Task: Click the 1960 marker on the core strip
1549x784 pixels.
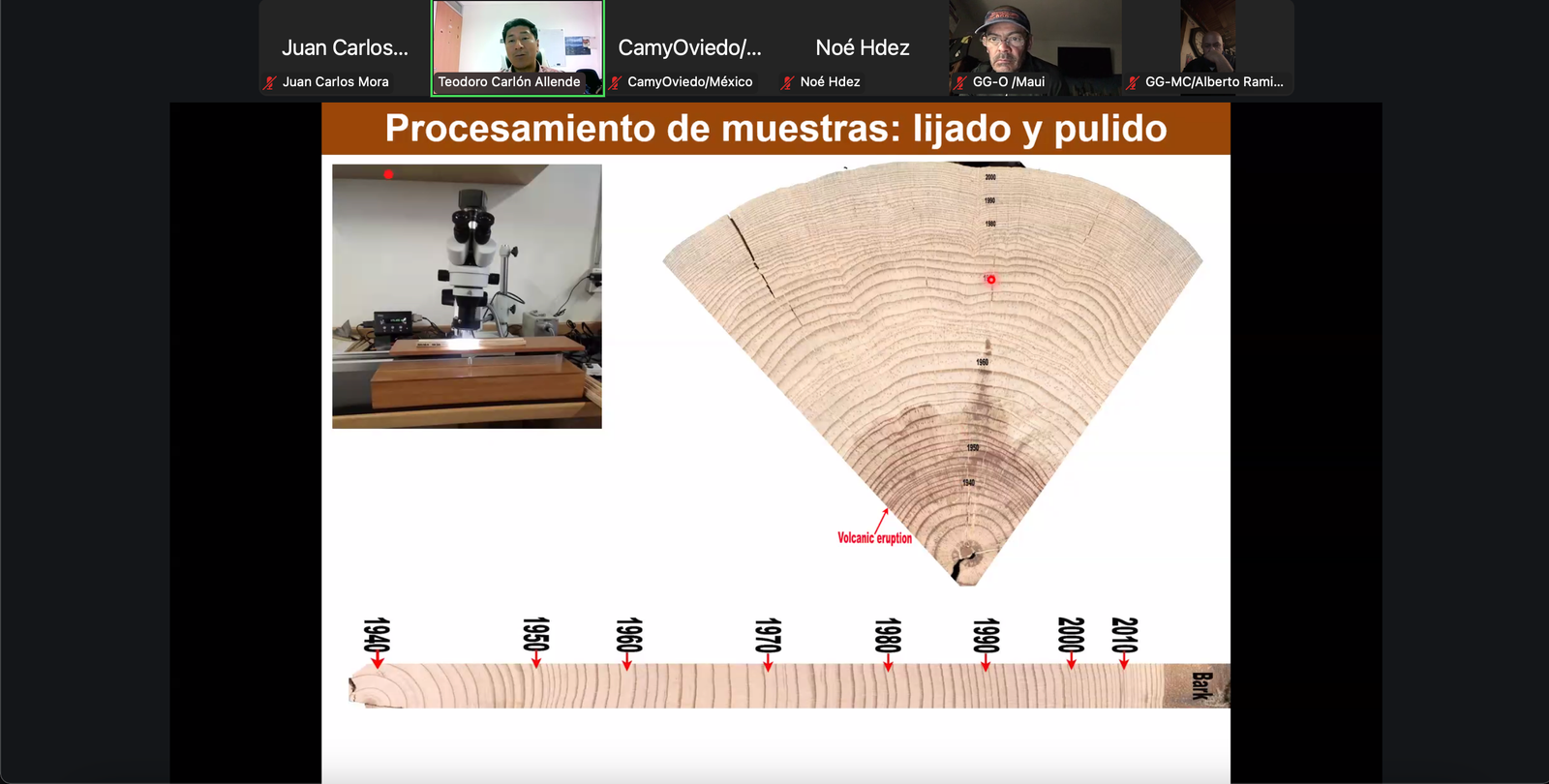Action: [628, 643]
